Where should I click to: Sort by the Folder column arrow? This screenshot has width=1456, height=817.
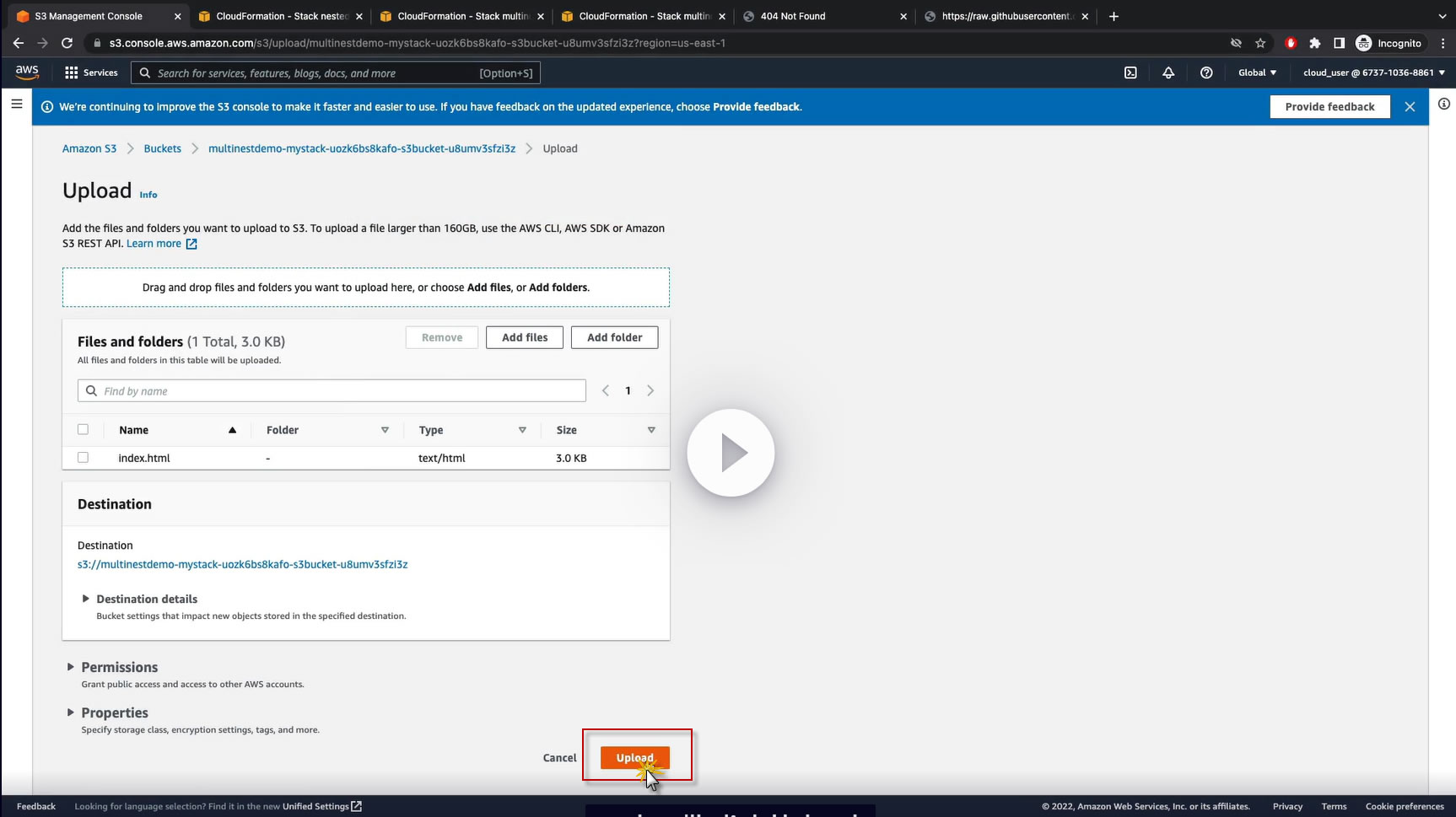[x=385, y=430]
